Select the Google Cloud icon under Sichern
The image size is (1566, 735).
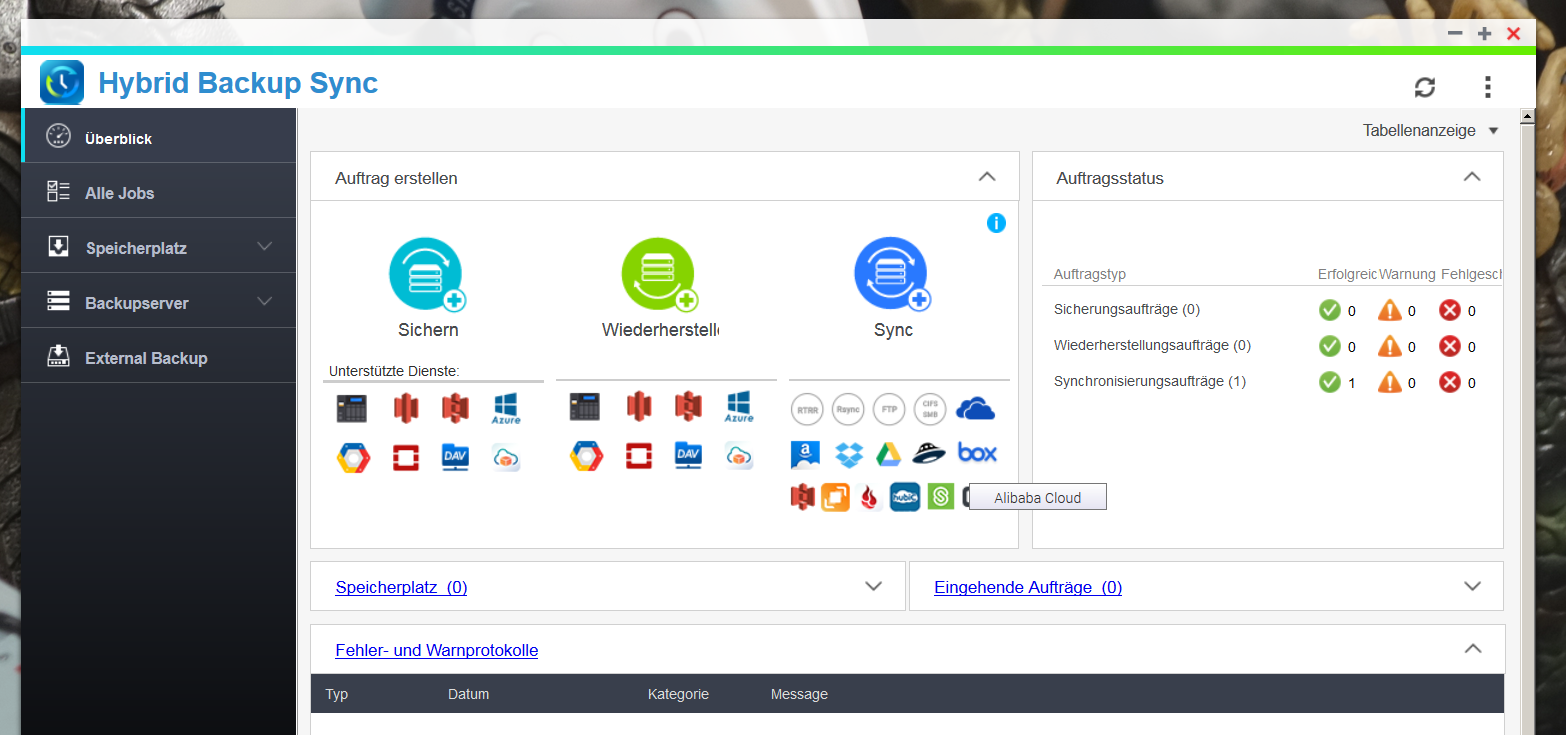pyautogui.click(x=353, y=457)
